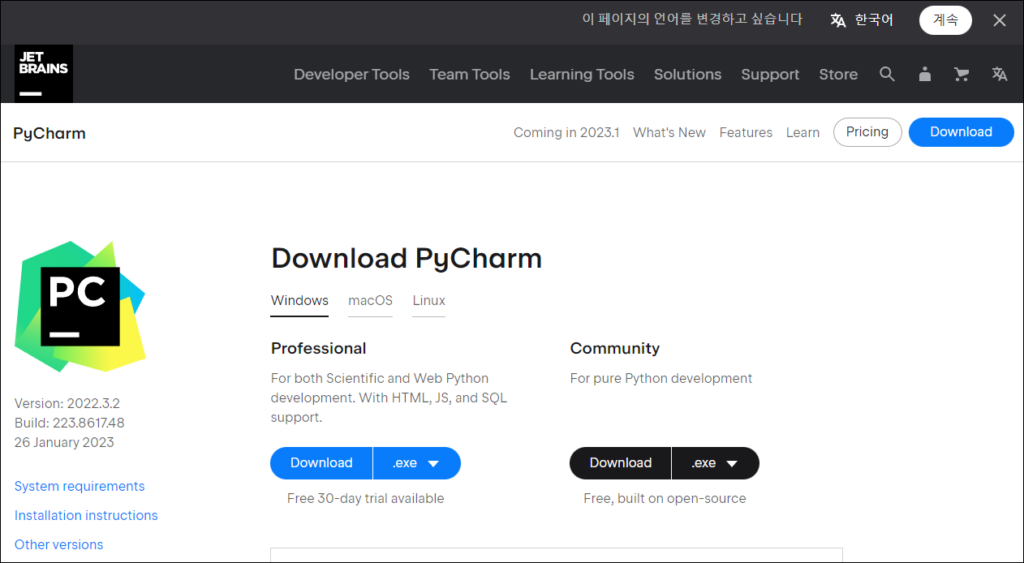Open the site search magnifier icon

(x=886, y=74)
